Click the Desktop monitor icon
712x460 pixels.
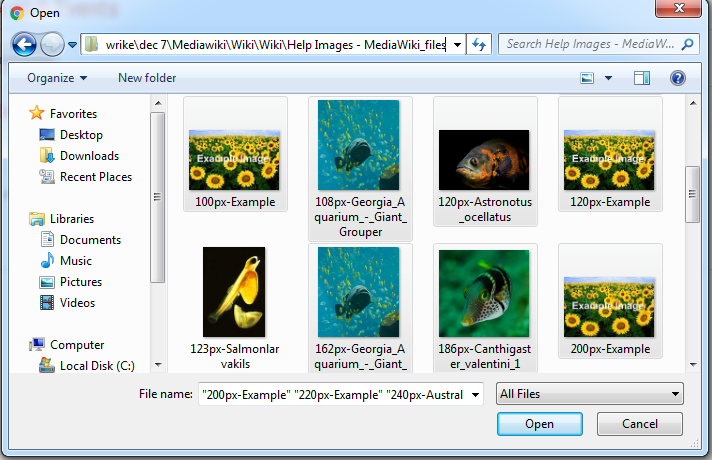[x=47, y=134]
